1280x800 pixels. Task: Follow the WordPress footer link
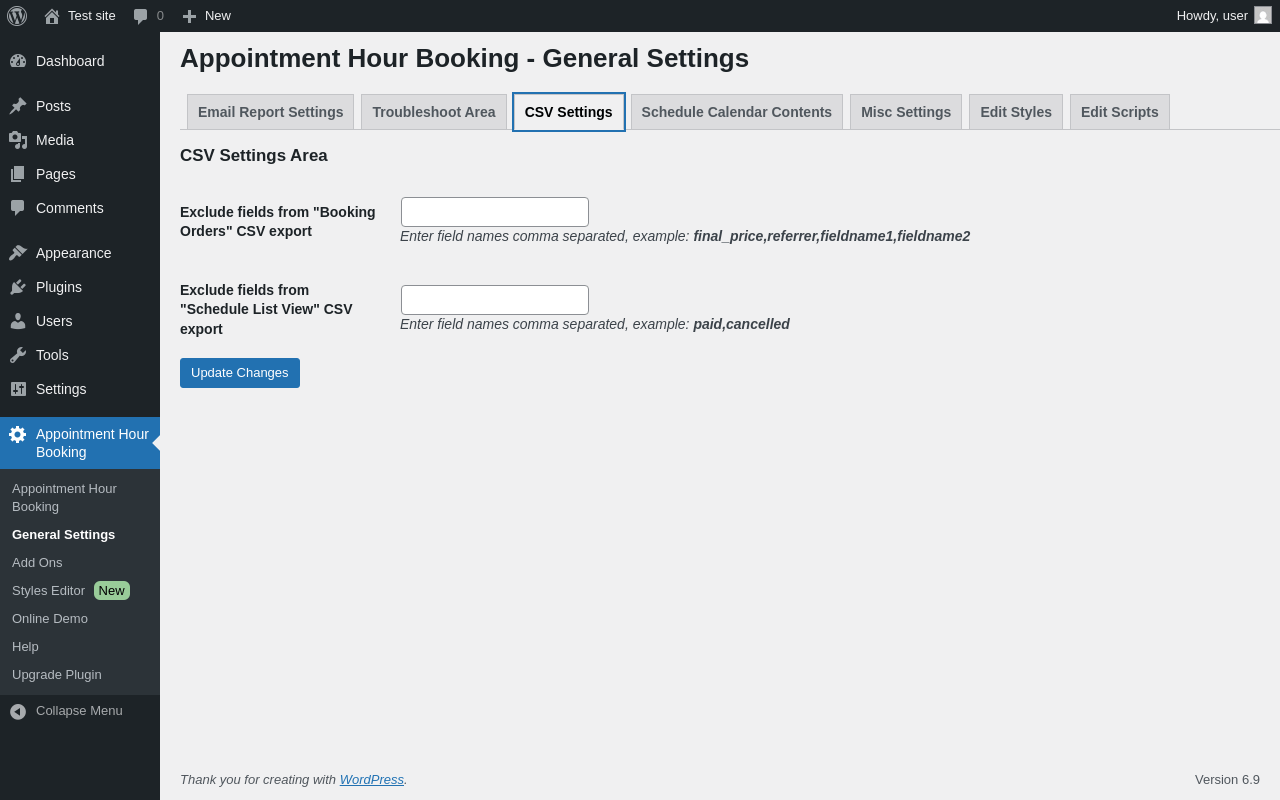tap(371, 779)
